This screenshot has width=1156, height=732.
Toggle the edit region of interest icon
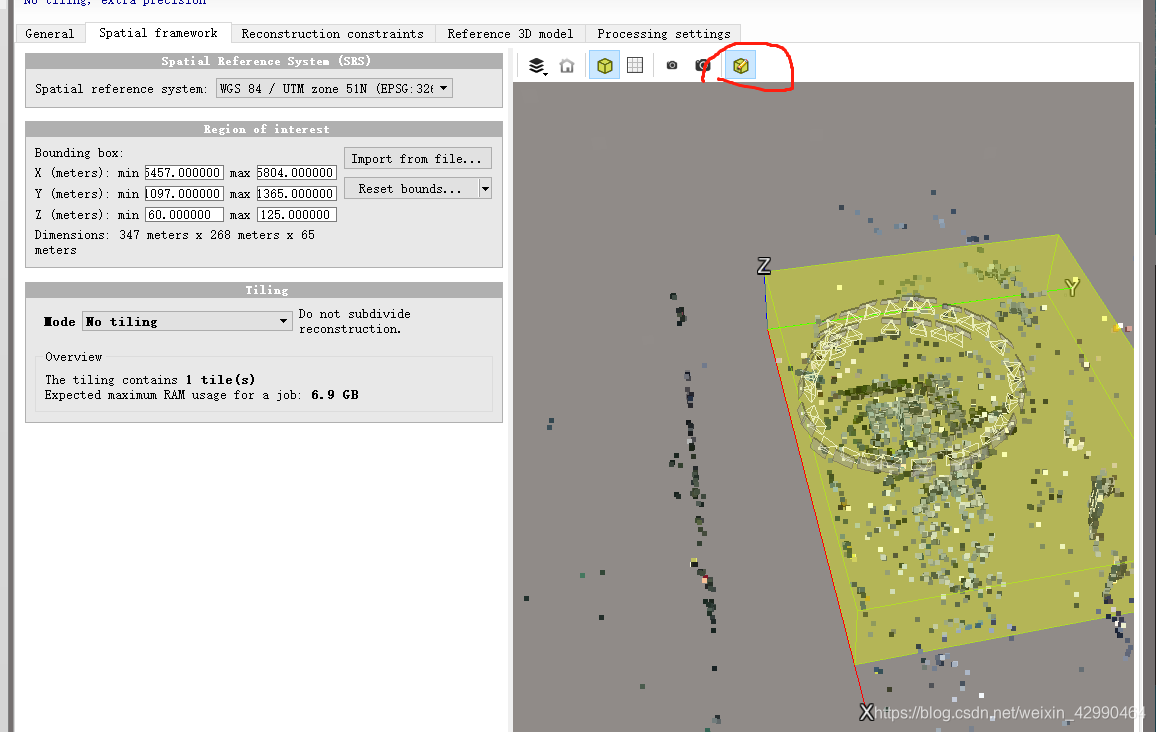tap(741, 66)
